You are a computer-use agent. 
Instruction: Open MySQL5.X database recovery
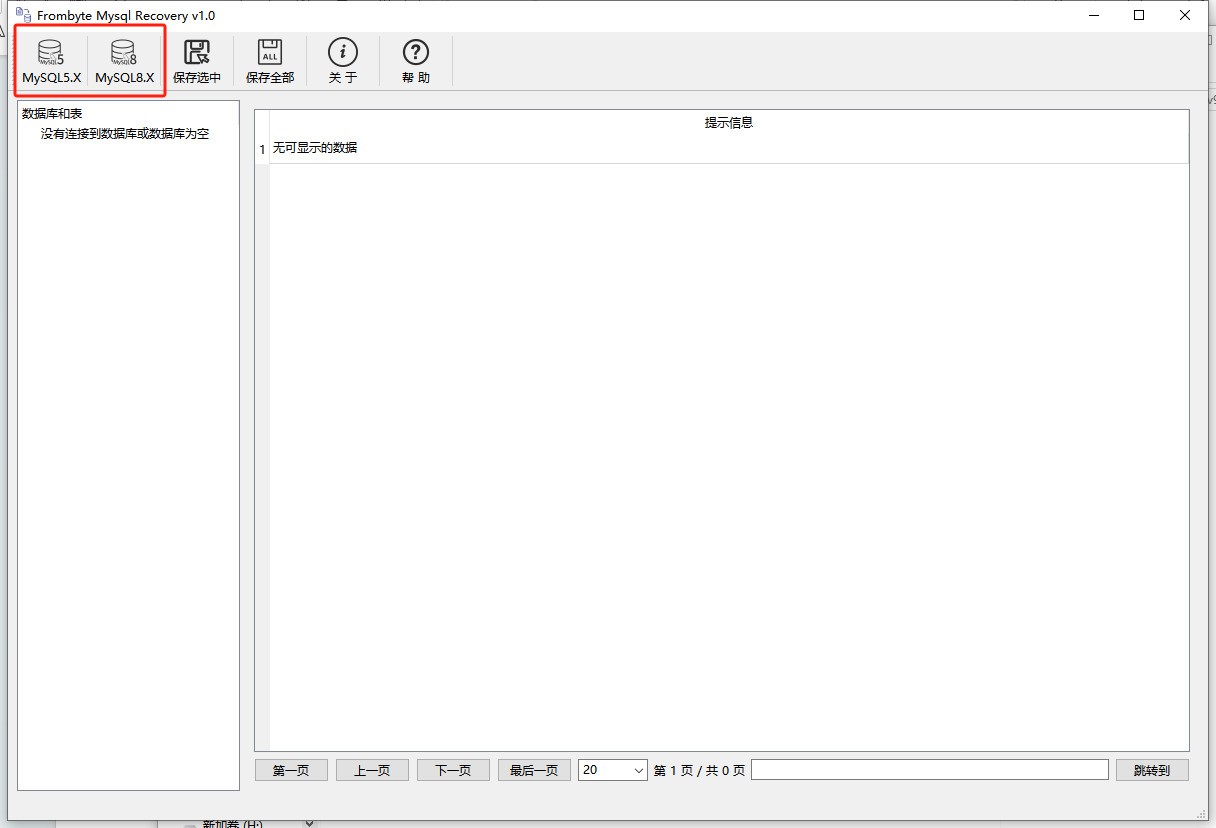coord(52,61)
